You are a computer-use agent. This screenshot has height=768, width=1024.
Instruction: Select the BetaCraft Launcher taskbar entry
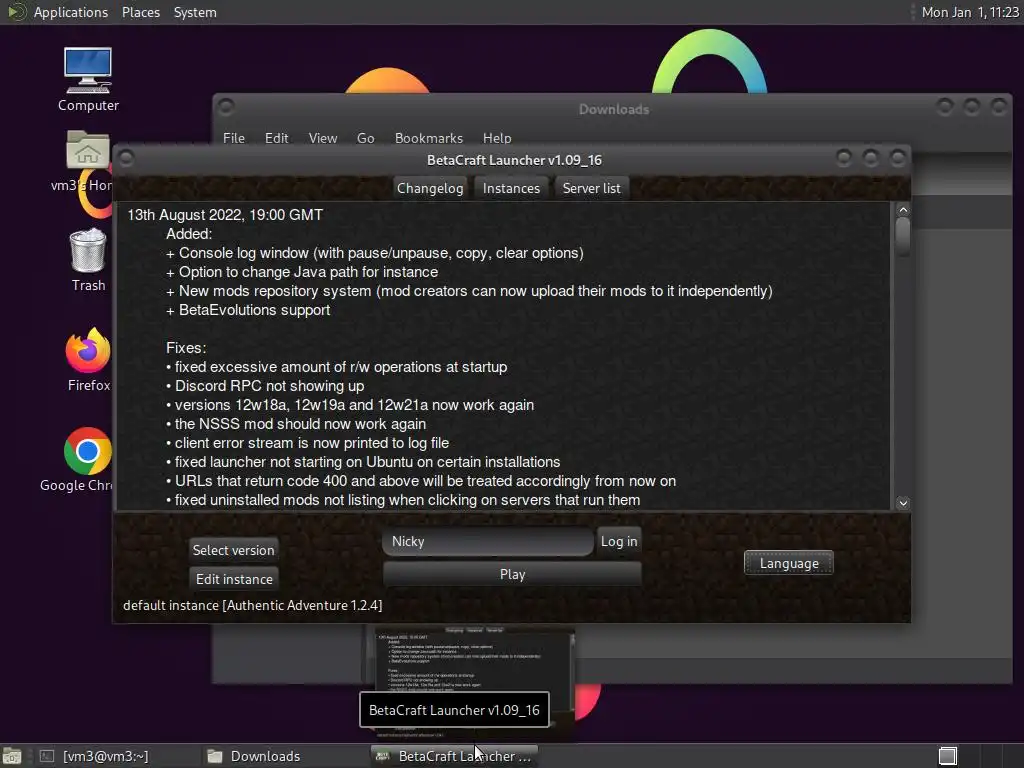click(455, 756)
